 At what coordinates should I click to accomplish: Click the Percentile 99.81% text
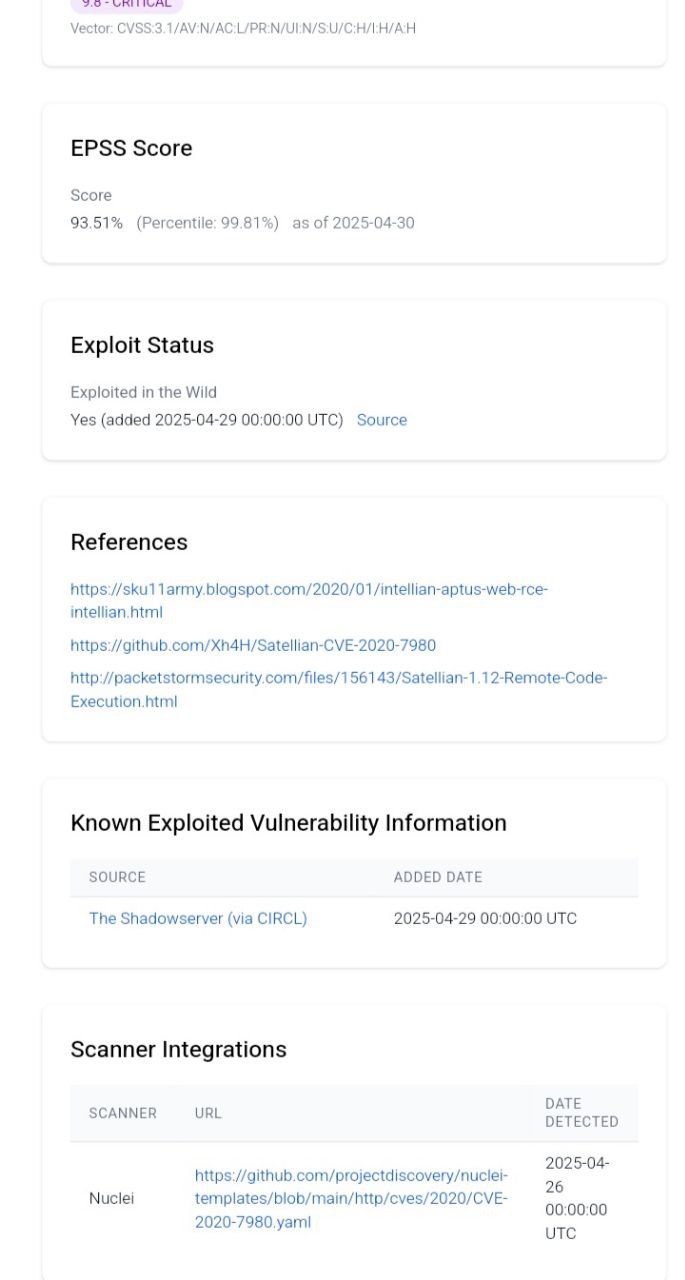tap(207, 223)
